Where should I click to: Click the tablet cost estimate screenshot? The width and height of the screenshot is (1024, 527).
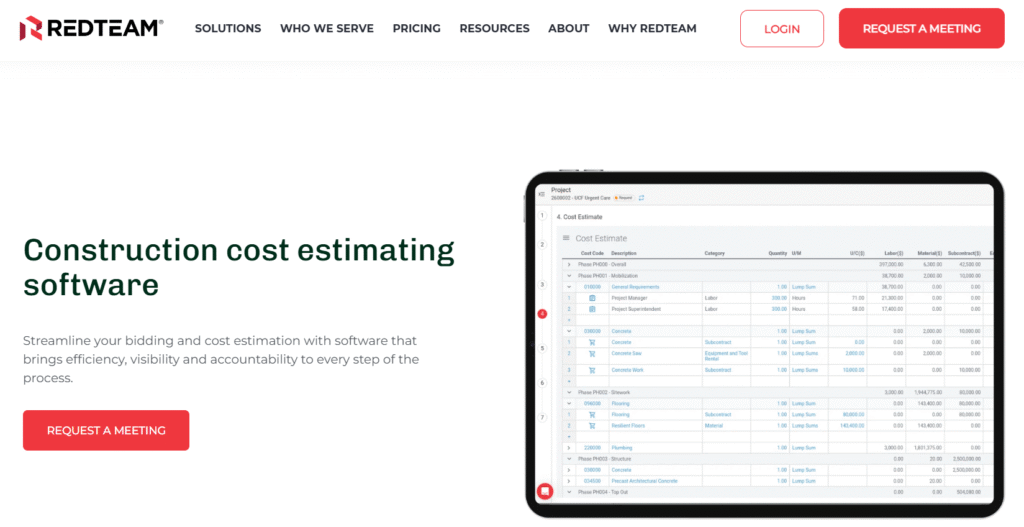(763, 345)
